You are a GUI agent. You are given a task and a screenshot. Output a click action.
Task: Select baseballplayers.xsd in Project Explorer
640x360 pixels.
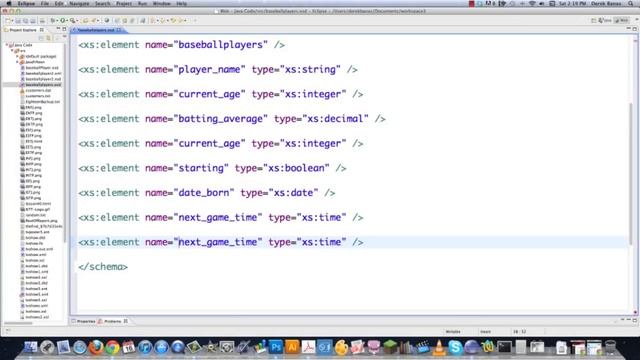pyautogui.click(x=43, y=85)
